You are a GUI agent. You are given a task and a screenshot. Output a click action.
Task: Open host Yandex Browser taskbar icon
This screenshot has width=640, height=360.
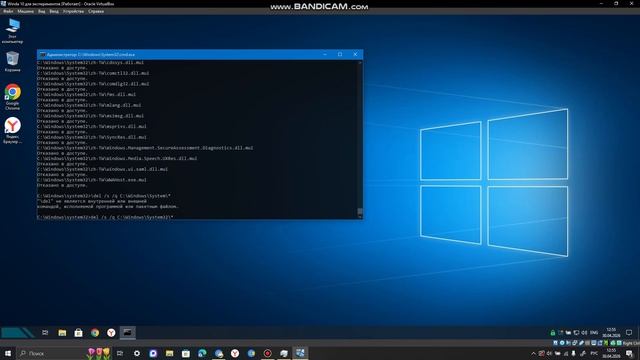click(235, 353)
